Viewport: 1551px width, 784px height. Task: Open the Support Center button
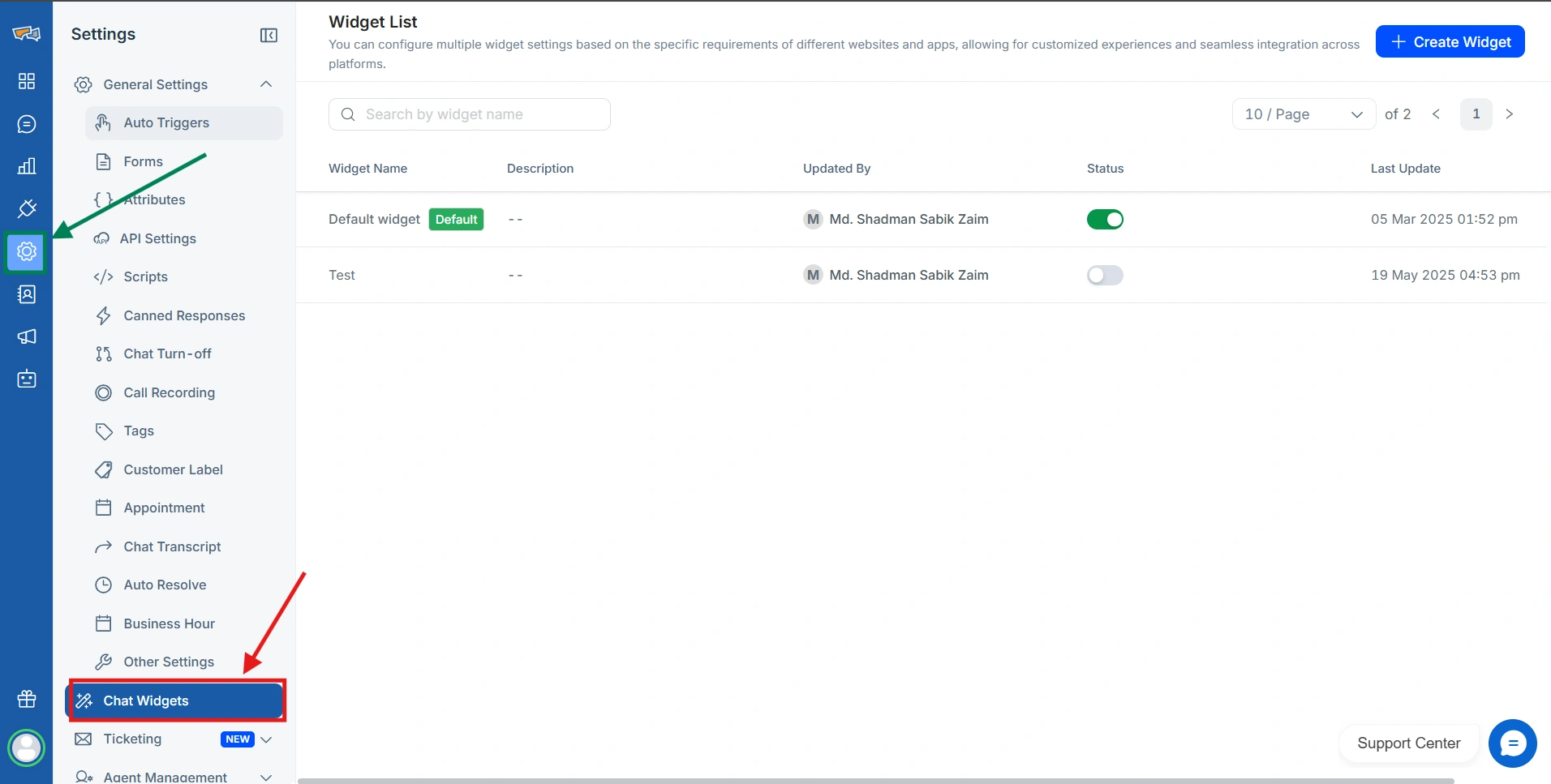pyautogui.click(x=1408, y=743)
